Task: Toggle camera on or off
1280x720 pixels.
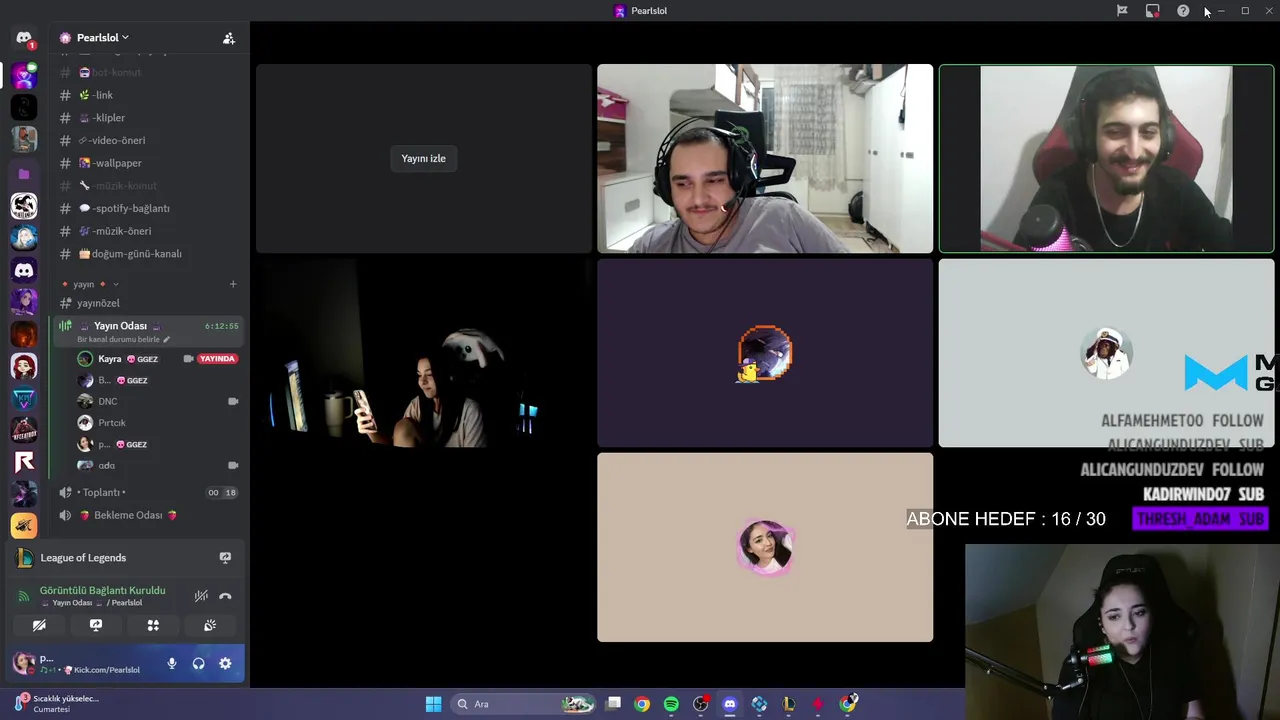Action: point(39,625)
